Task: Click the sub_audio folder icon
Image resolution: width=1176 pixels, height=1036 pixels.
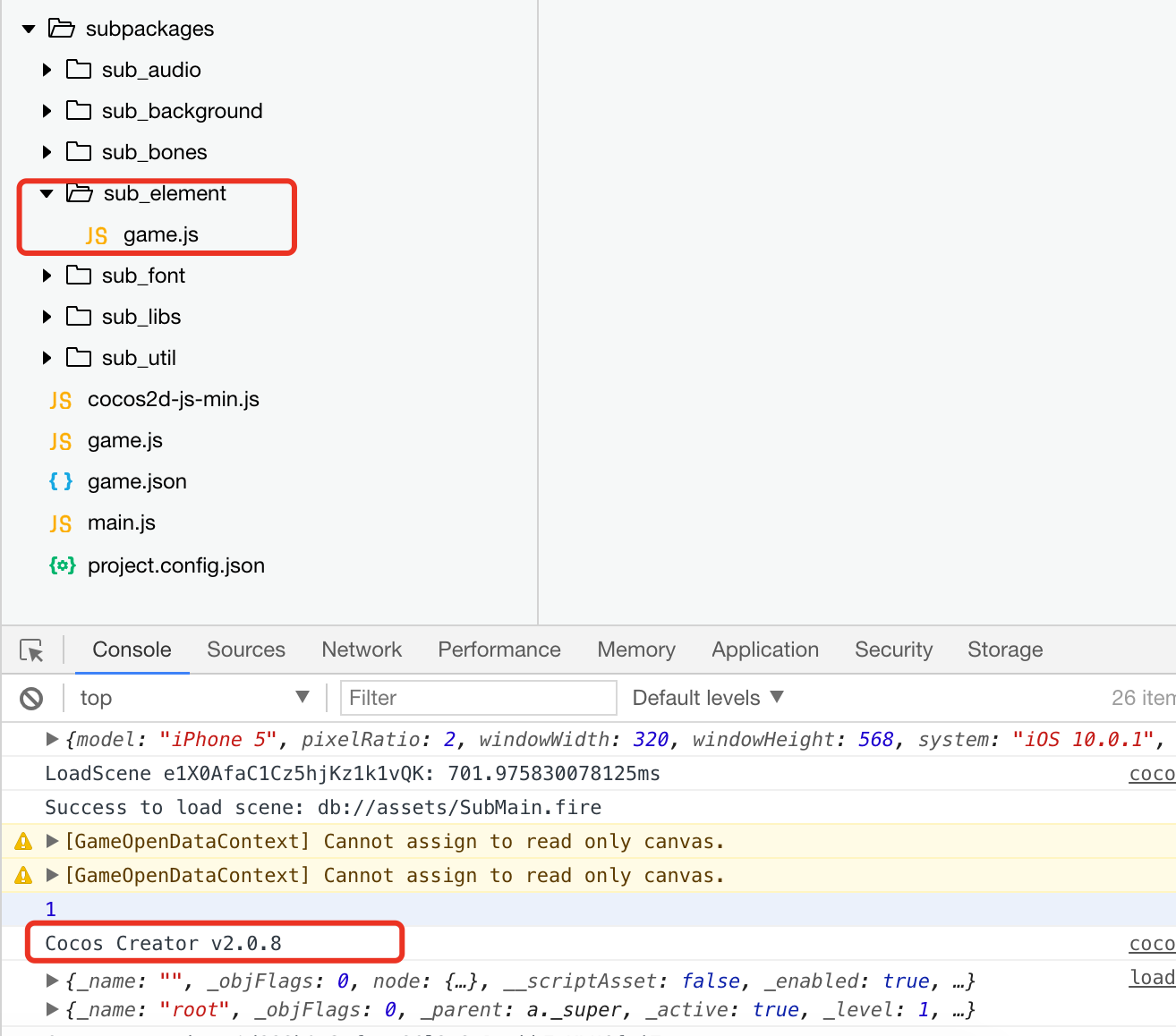Action: tap(79, 70)
